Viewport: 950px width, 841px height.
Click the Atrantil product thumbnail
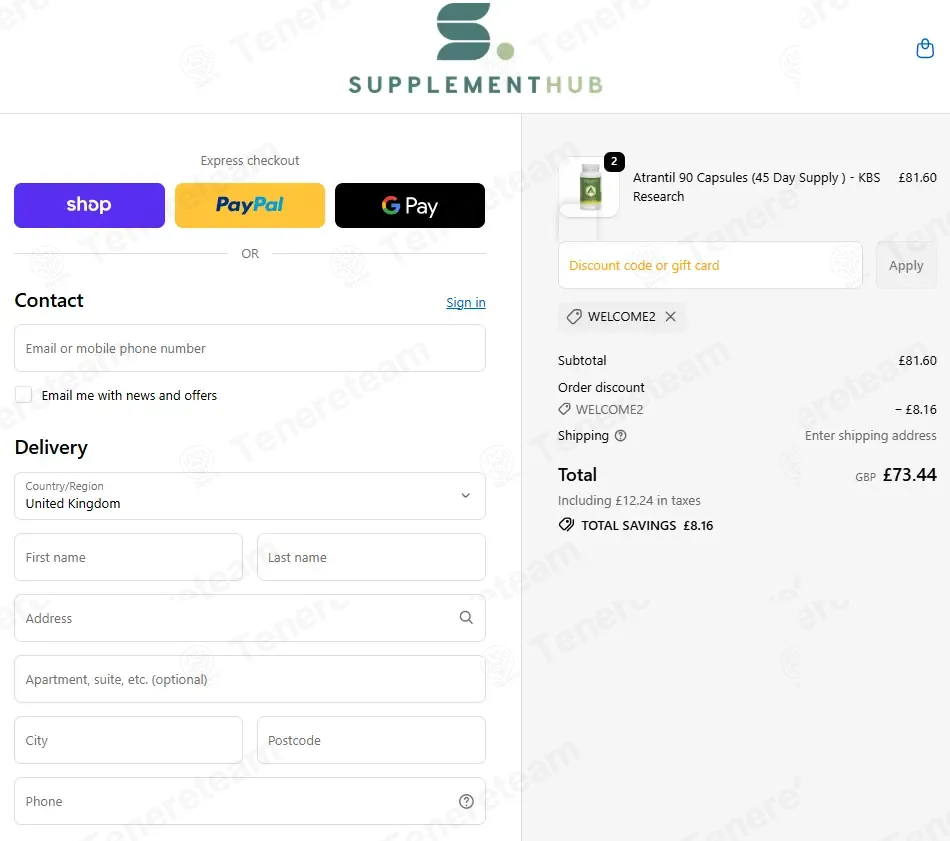589,187
